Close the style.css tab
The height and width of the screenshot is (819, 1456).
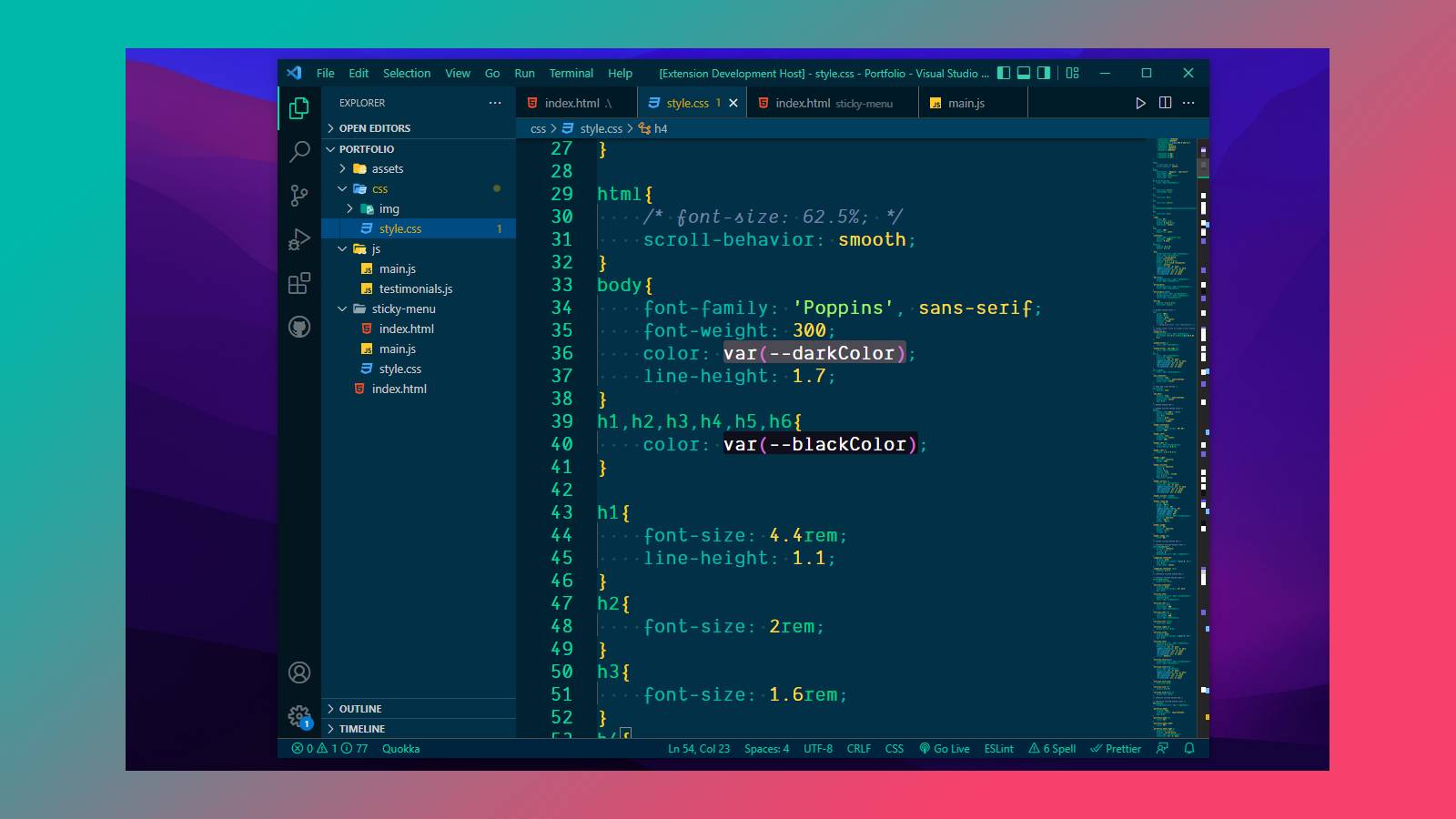coord(733,103)
